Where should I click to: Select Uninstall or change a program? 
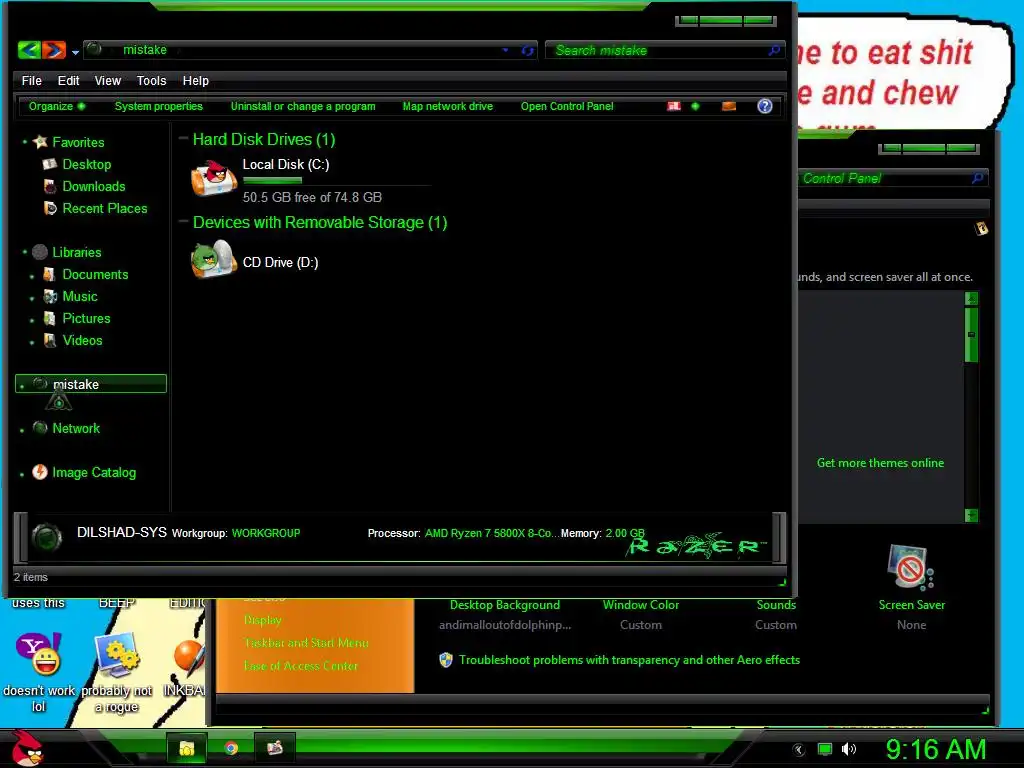pyautogui.click(x=303, y=106)
